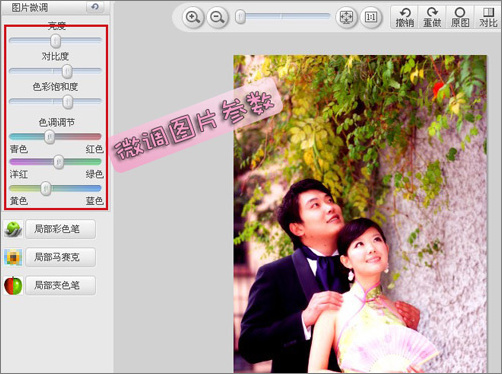Viewport: 502px width, 374px height.
Task: Click the 青色-红色 hue slider handle
Action: click(50, 137)
